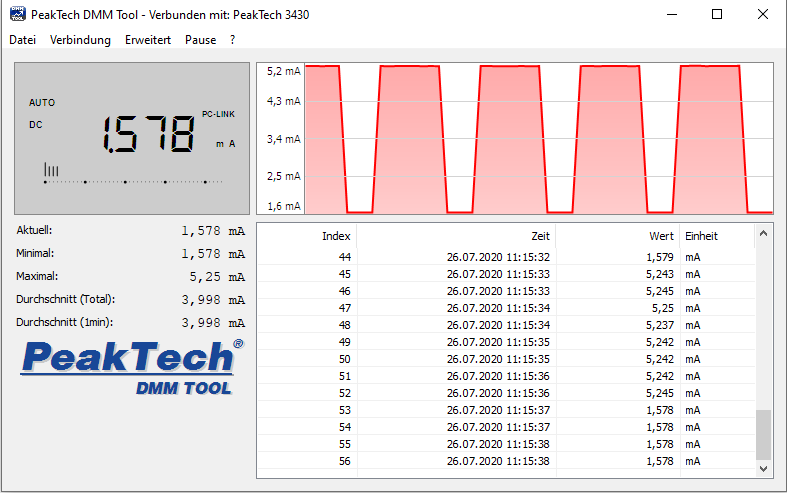Close the PeakTech DMM Tool window
The height and width of the screenshot is (493, 787).
(763, 14)
